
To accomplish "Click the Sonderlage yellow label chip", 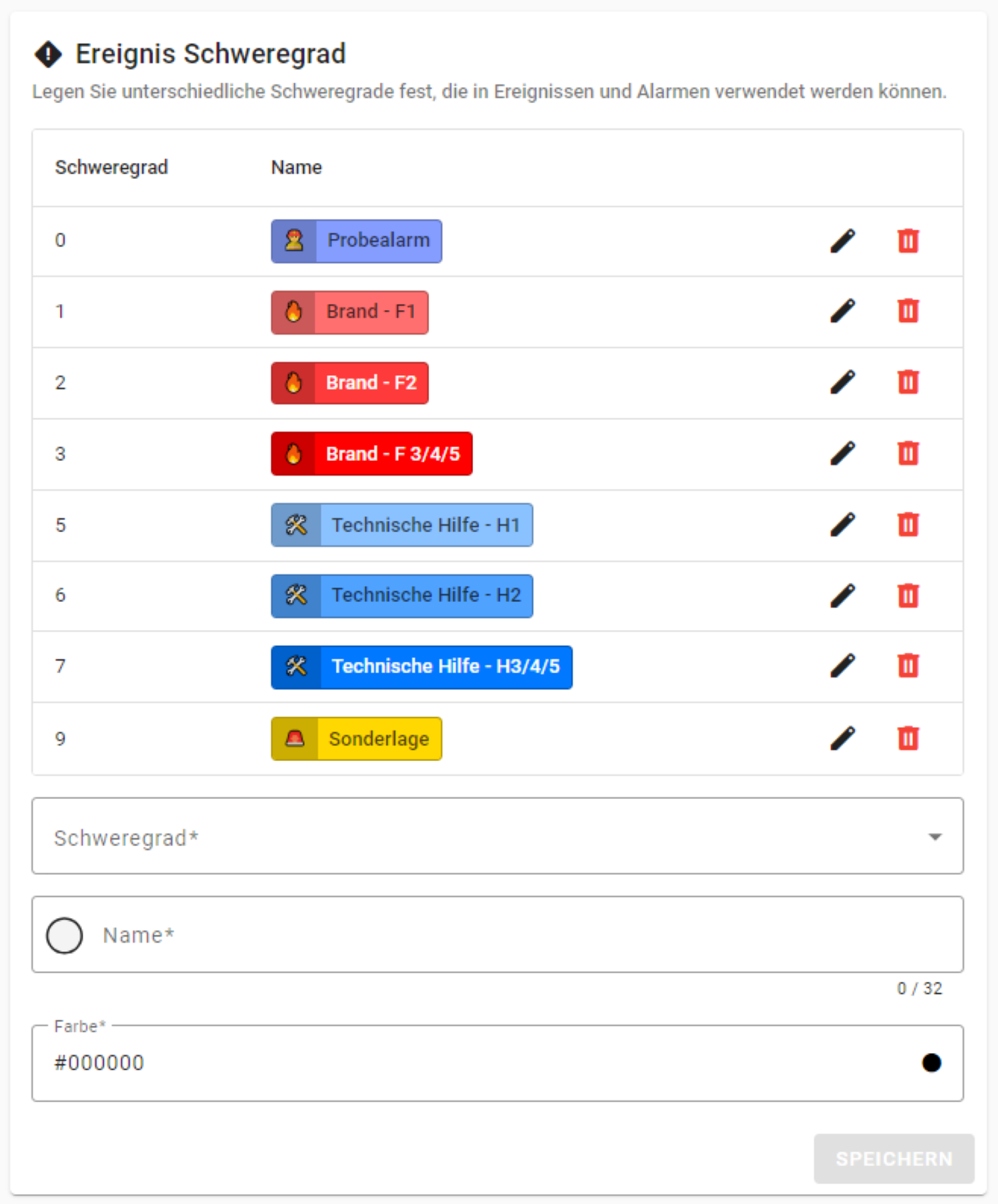I will pyautogui.click(x=357, y=739).
